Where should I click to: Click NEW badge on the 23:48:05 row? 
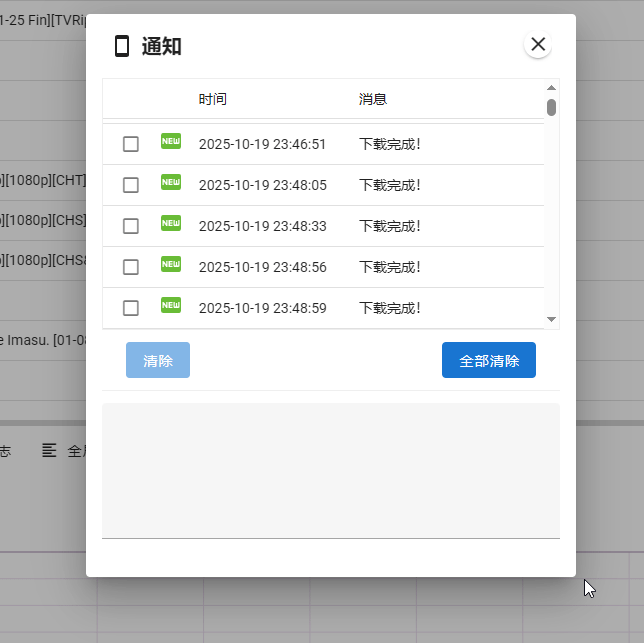tap(171, 182)
